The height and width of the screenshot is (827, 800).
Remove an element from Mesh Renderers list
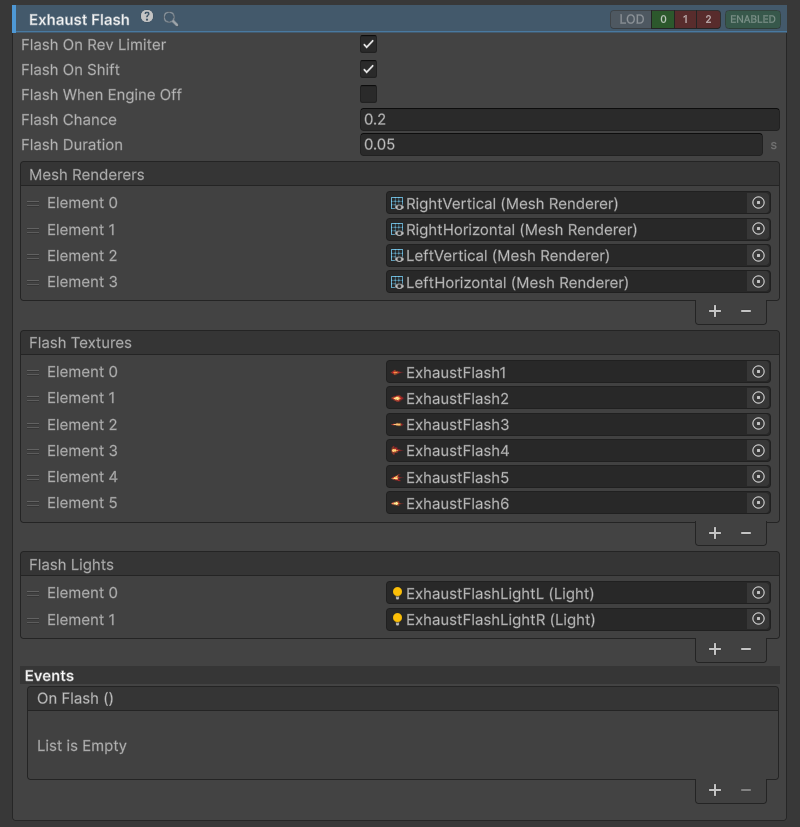[746, 311]
